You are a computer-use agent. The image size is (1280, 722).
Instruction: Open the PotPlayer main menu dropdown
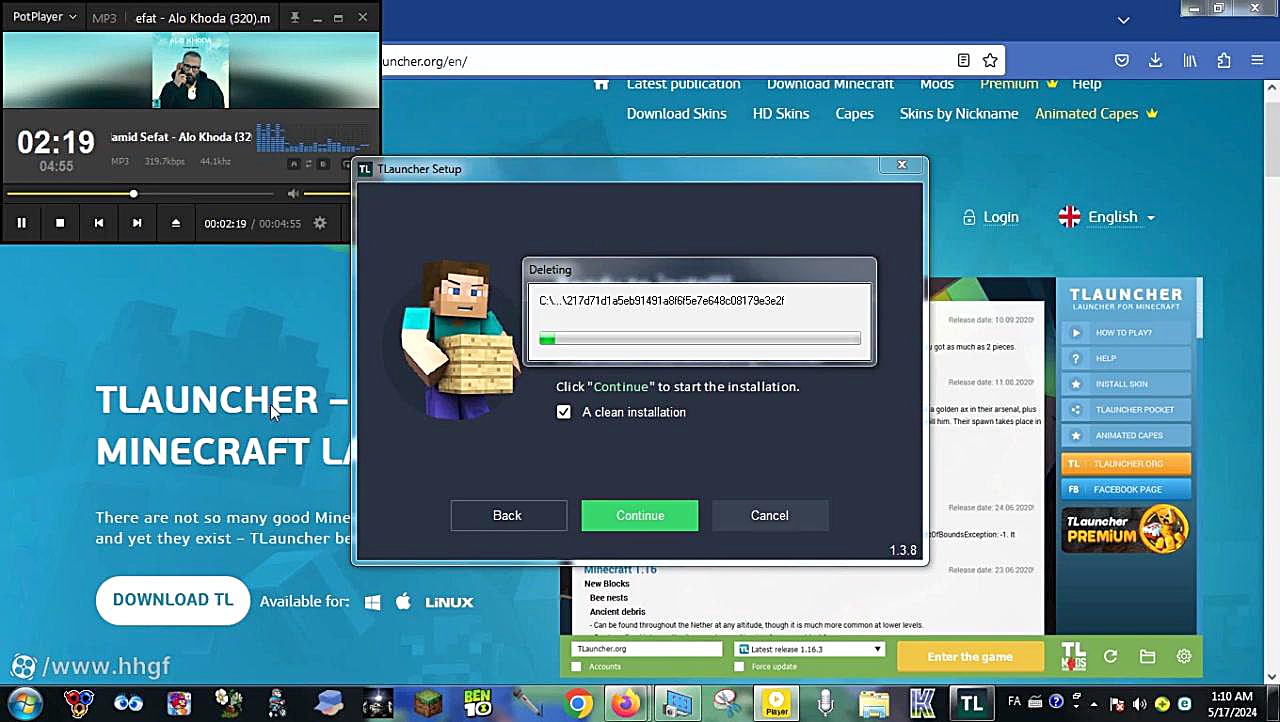45,17
